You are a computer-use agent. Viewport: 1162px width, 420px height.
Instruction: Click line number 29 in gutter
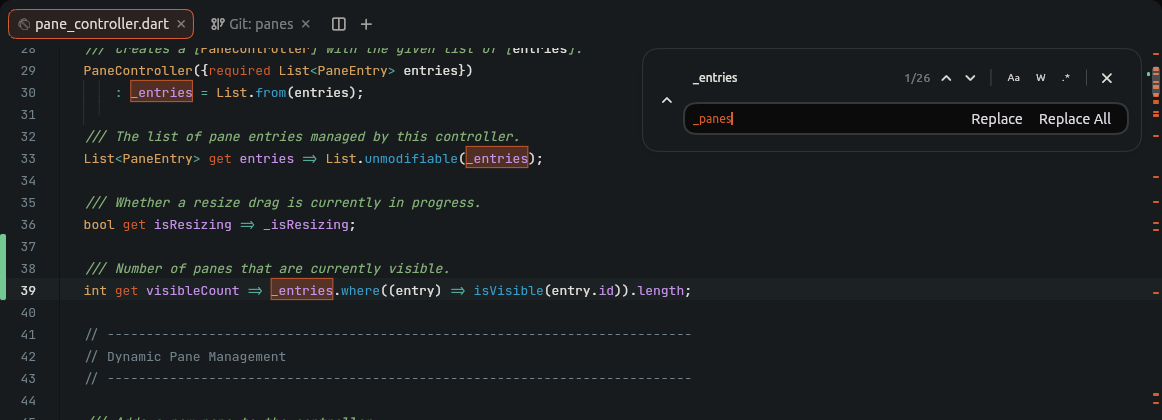coord(28,71)
